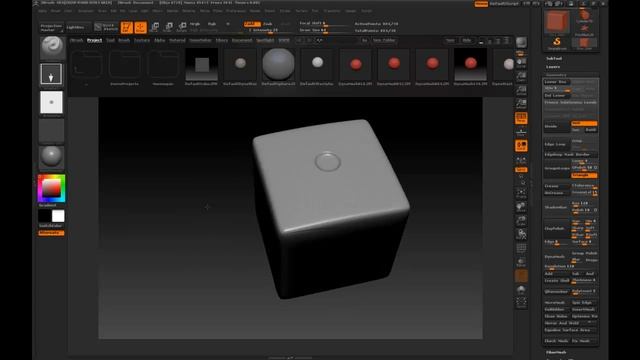The height and width of the screenshot is (360, 640).
Task: Click the New Folder button in LightBox
Action: point(384,40)
